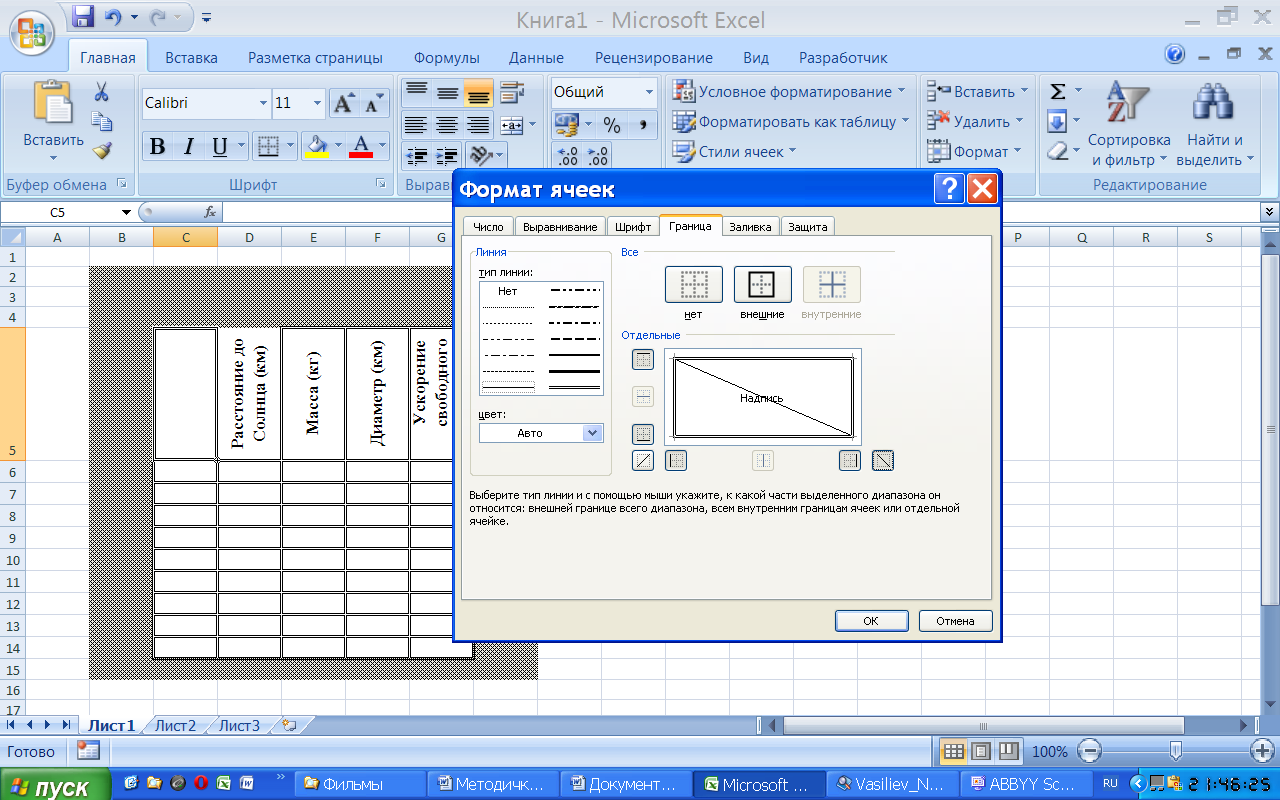Open the Авто line color picker
Image resolution: width=1280 pixels, height=800 pixels.
(541, 433)
